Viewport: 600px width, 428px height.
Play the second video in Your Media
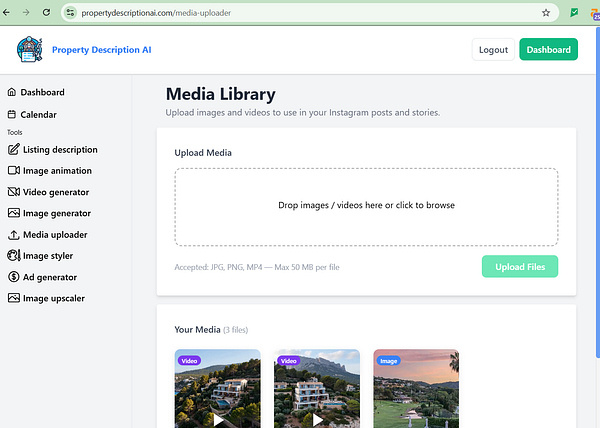[x=318, y=420]
